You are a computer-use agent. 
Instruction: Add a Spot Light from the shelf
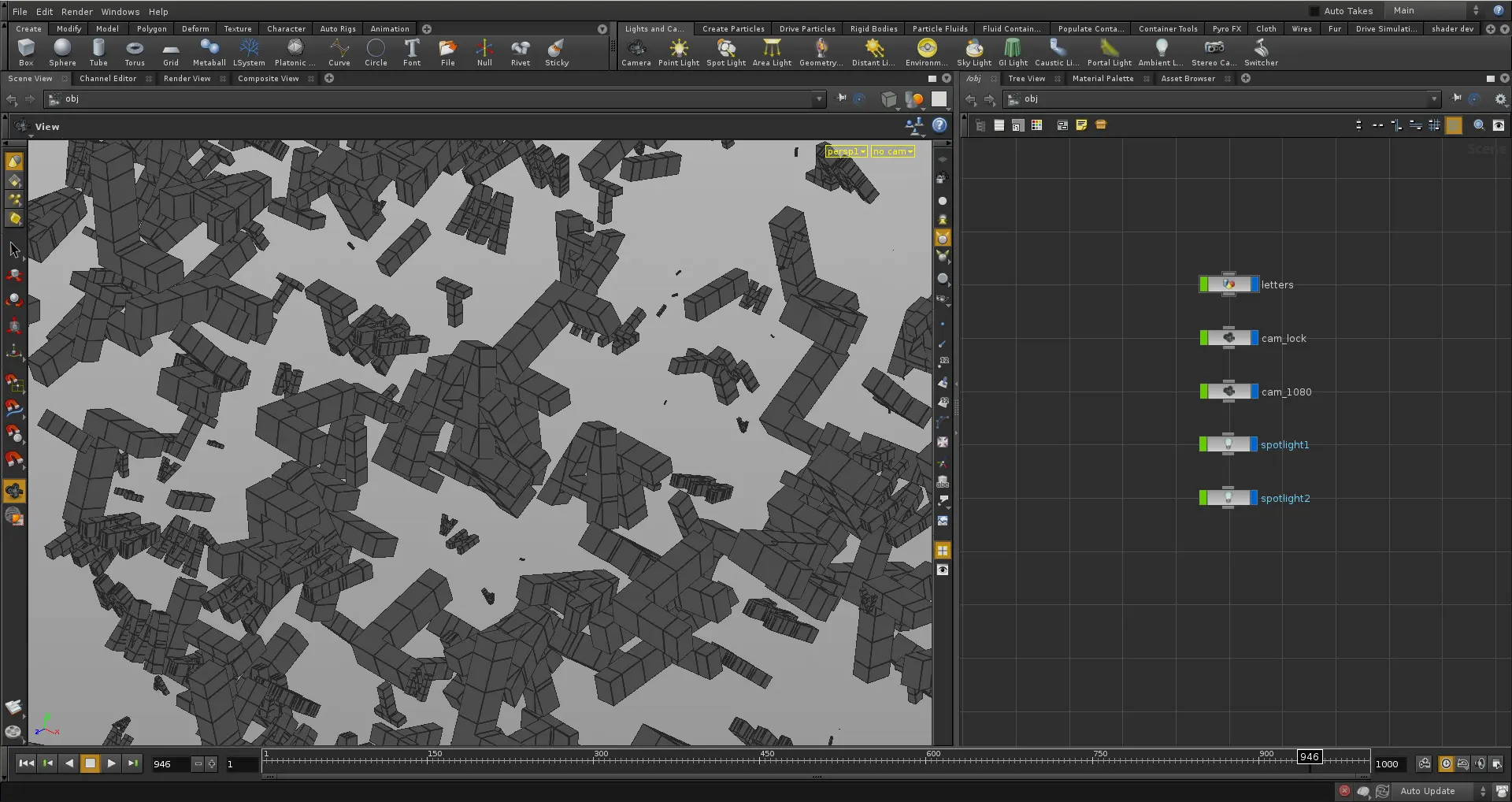[725, 53]
